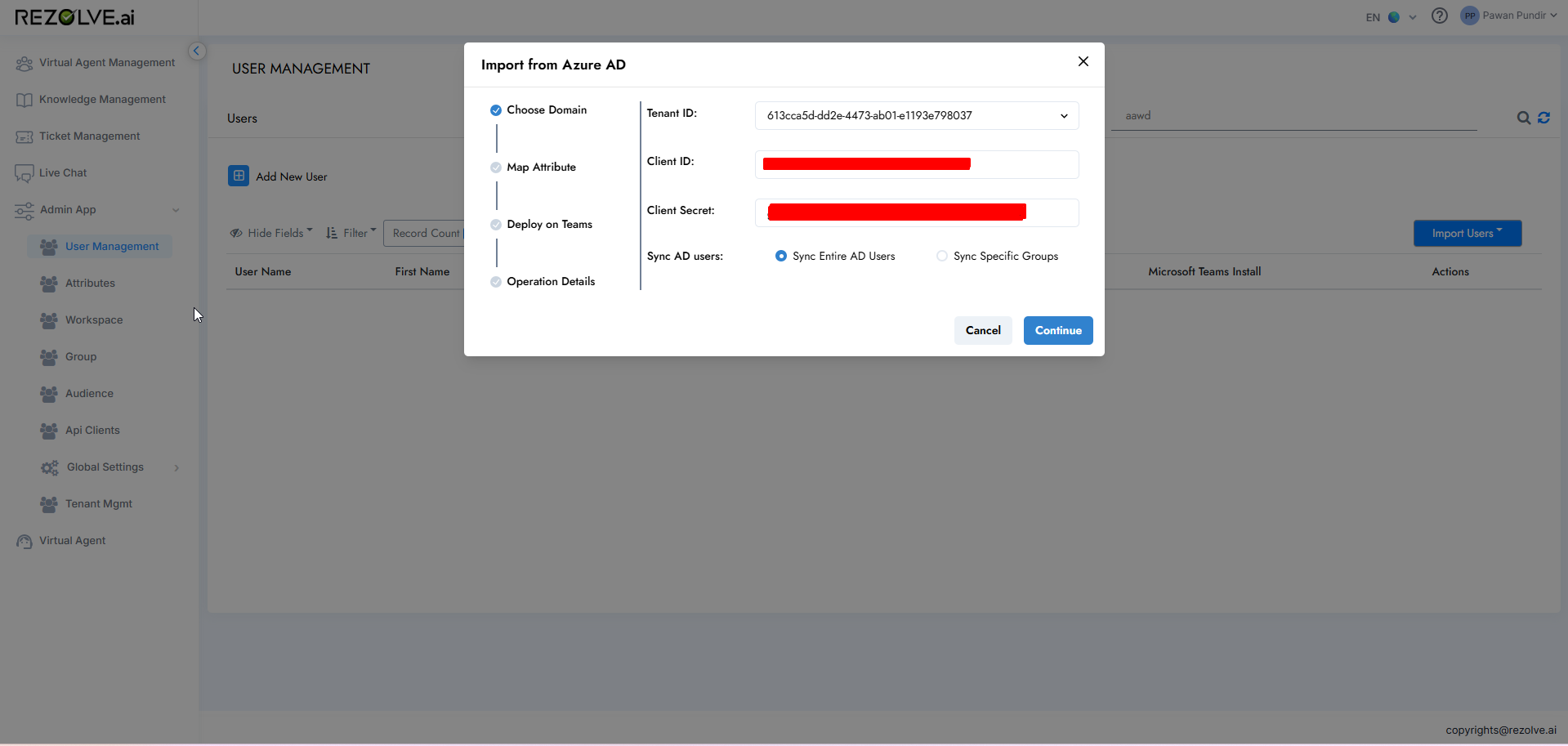Click the Workspace people icon
Image resolution: width=1568 pixels, height=746 pixels.
tap(49, 320)
